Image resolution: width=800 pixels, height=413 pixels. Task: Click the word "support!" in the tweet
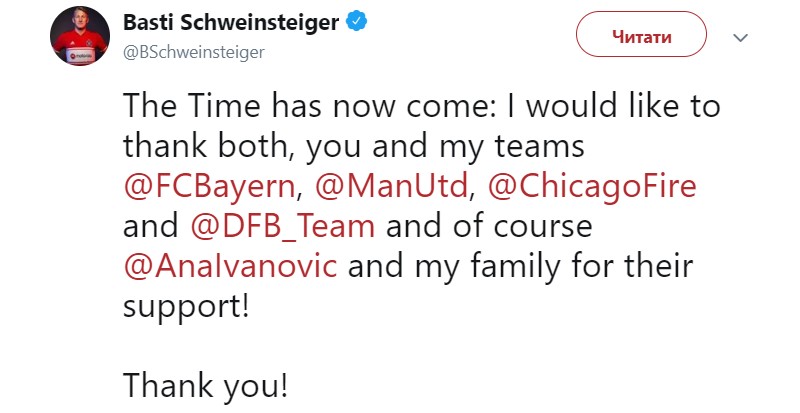(x=185, y=306)
